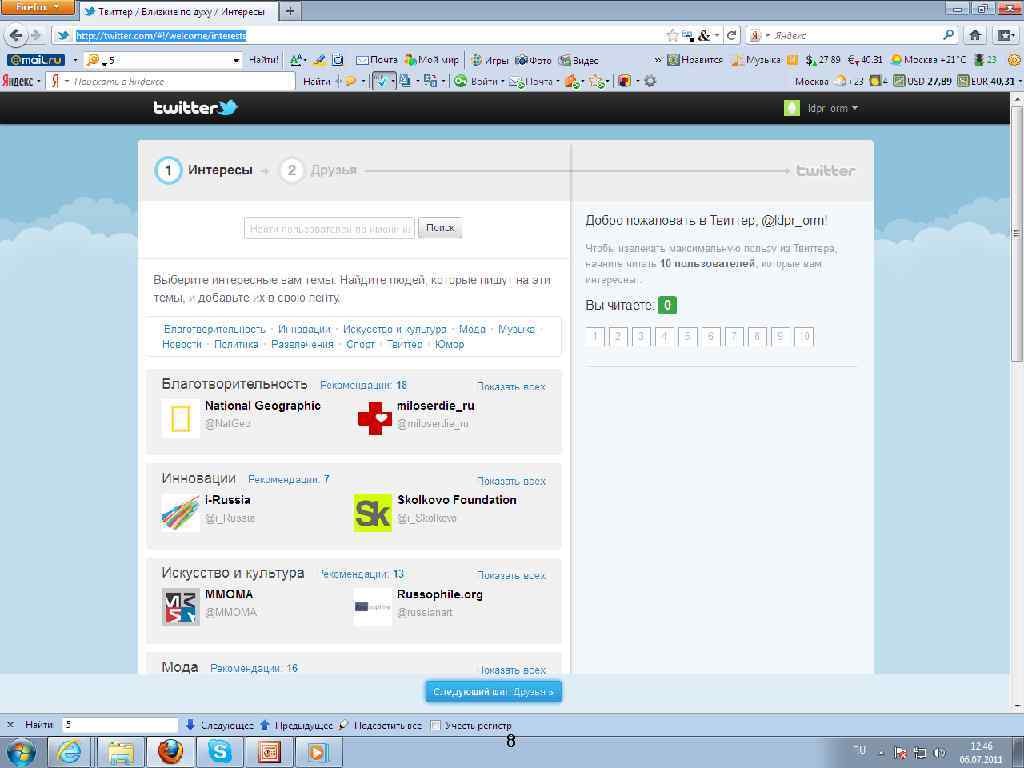Click Следующий шаг: Друзья button
Image resolution: width=1024 pixels, height=768 pixels.
pos(494,692)
